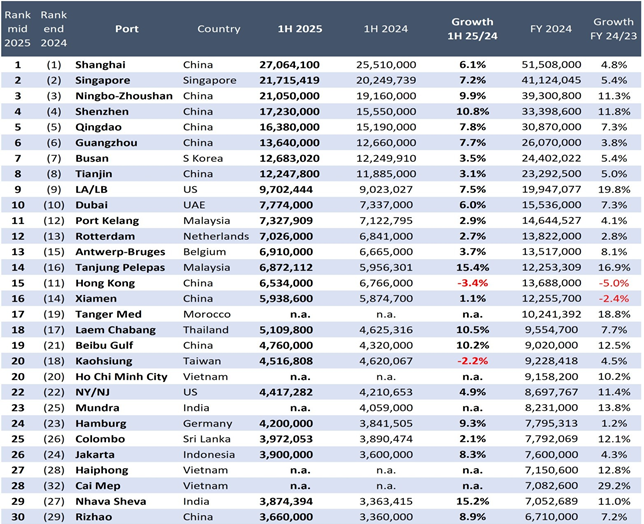Click the Morocco country cell

tap(207, 314)
